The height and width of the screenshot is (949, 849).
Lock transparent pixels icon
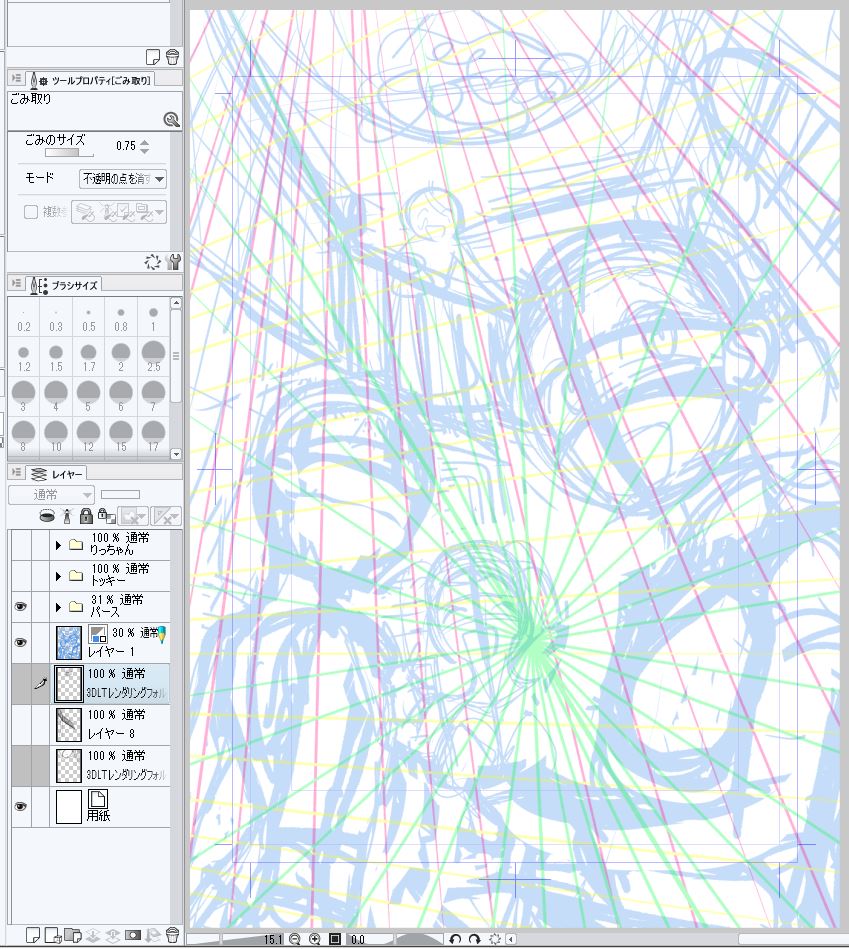point(107,516)
